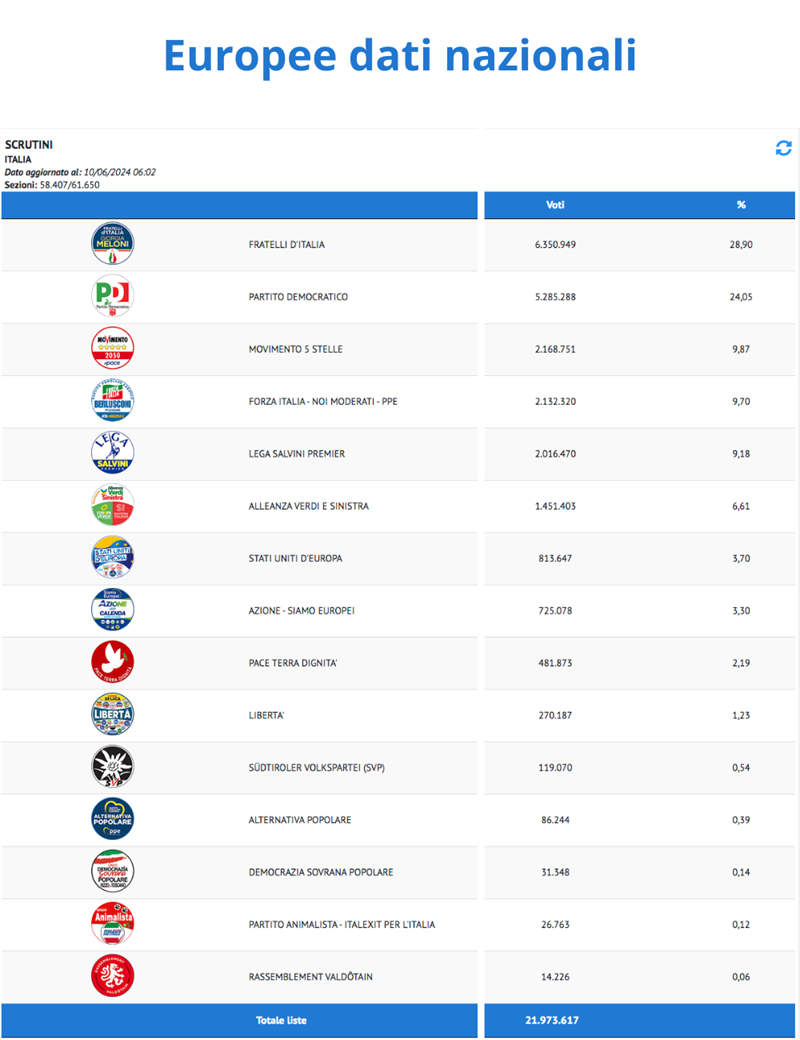Select the PARTITO DEMOCRATICO party name
This screenshot has width=800, height=1040.
click(x=298, y=297)
